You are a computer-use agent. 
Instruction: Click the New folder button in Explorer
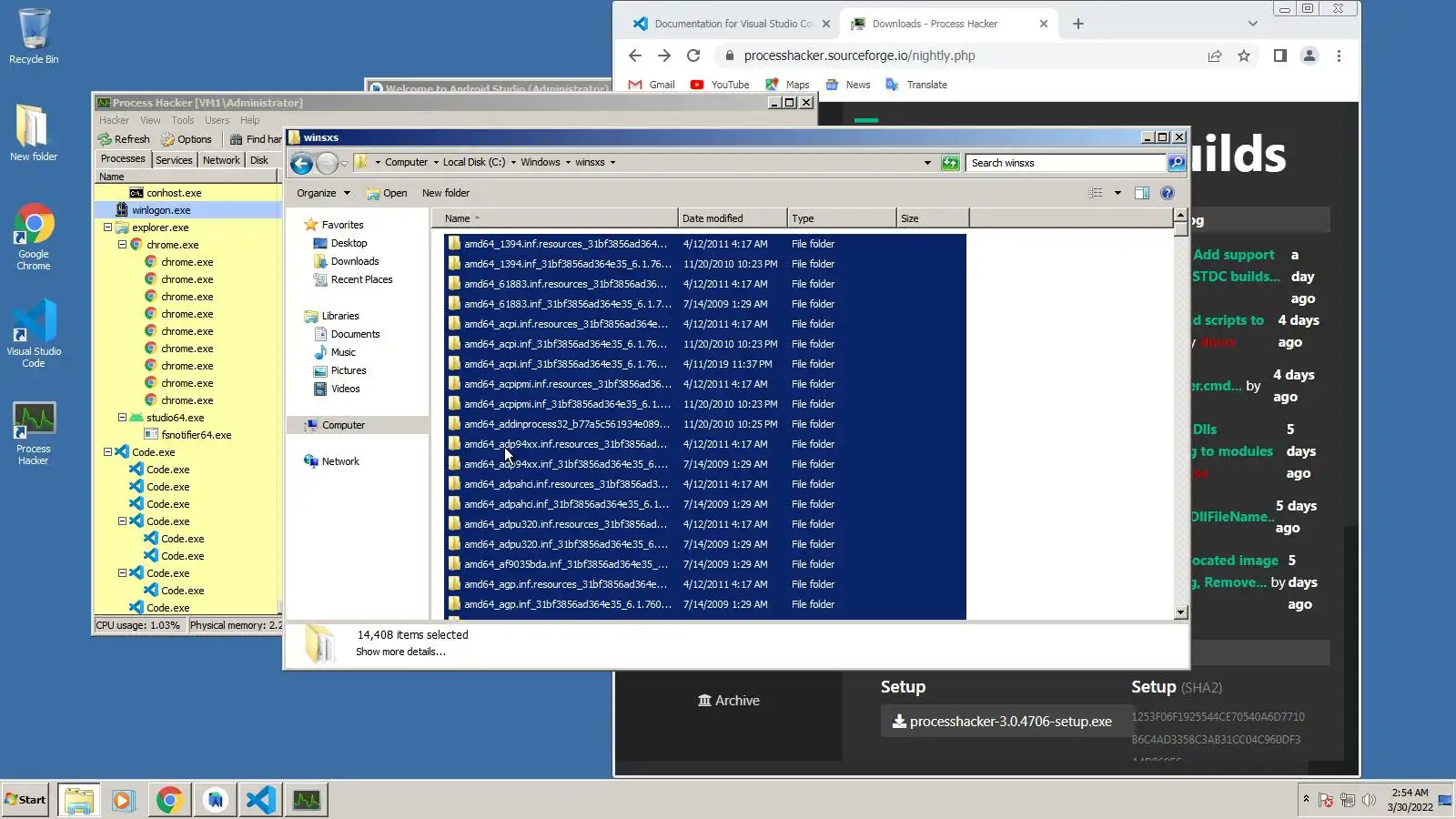point(446,193)
